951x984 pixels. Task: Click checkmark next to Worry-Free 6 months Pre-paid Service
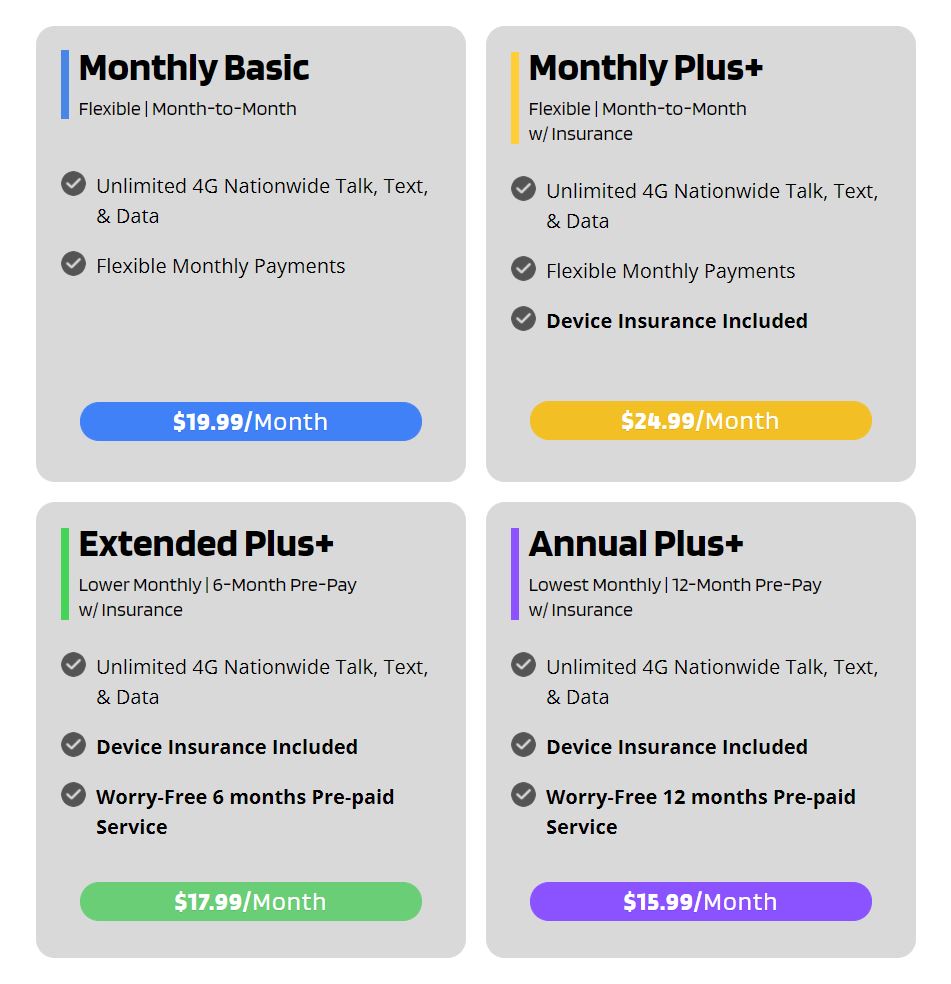tap(73, 794)
